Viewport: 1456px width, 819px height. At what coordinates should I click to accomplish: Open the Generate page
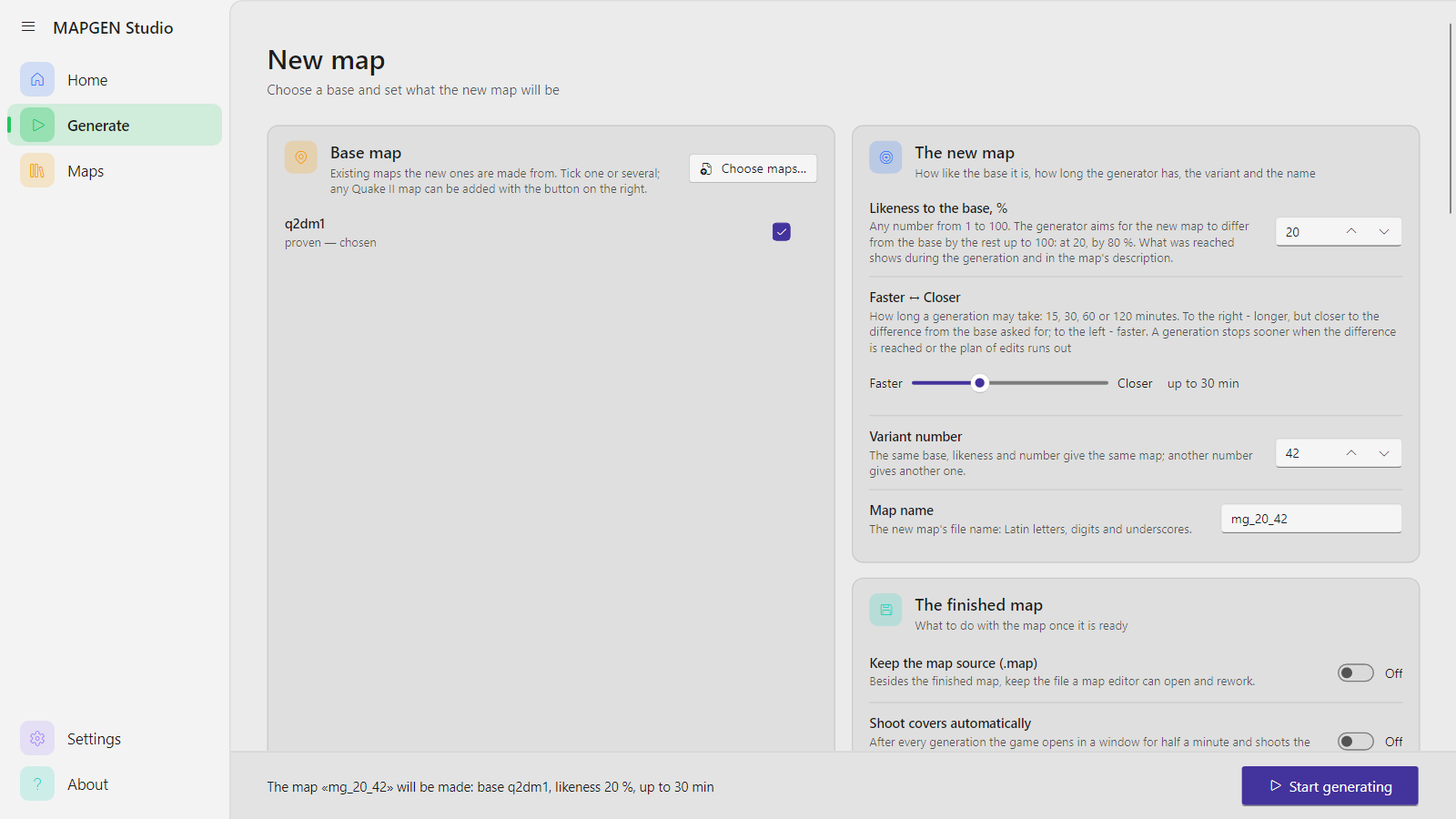tap(115, 125)
